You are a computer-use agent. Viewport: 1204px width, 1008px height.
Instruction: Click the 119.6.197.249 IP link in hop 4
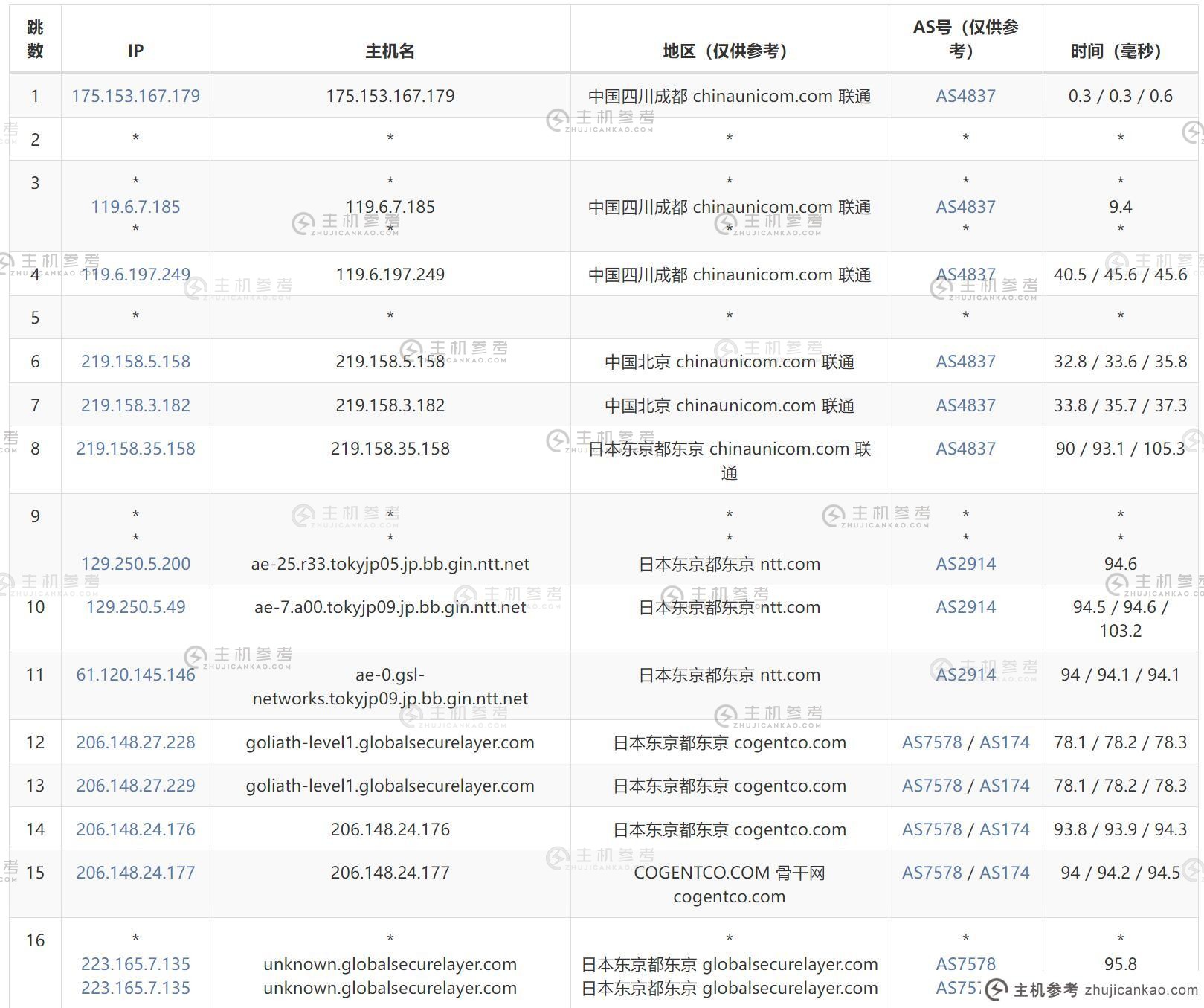pyautogui.click(x=135, y=275)
